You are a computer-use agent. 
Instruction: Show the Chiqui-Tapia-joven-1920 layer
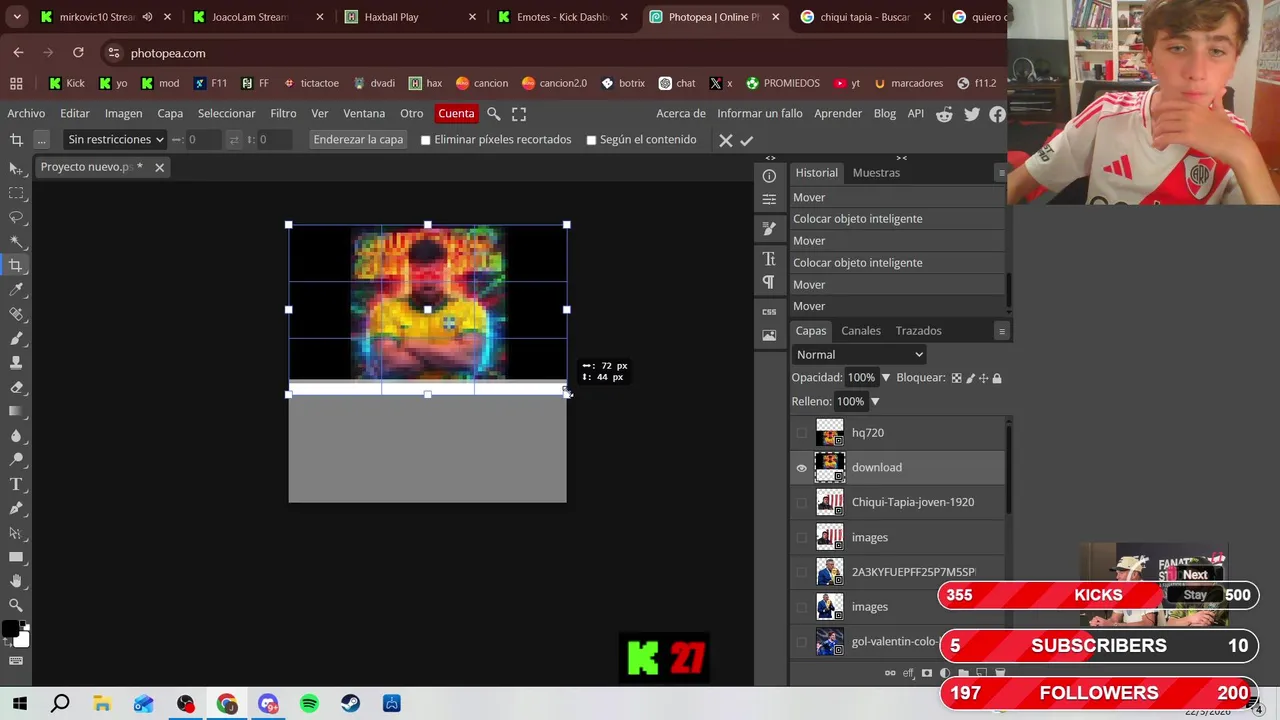[801, 502]
